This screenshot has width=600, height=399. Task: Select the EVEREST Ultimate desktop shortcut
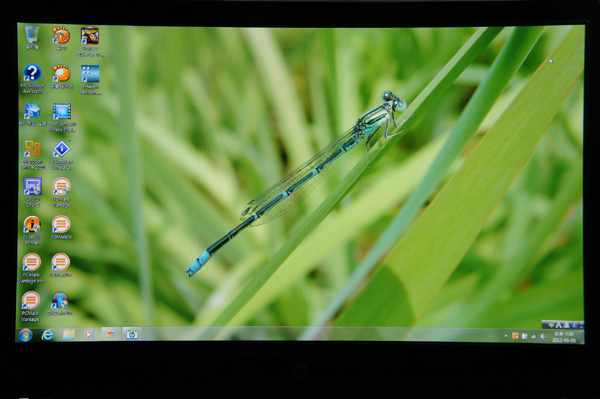32,230
